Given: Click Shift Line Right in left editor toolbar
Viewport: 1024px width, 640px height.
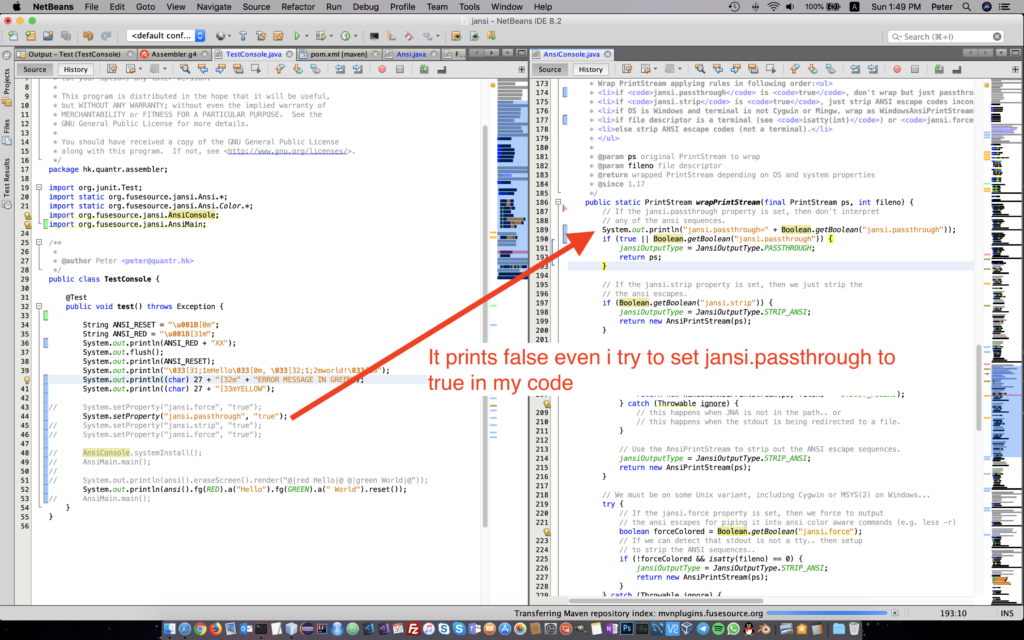Looking at the screenshot, I should 357,69.
